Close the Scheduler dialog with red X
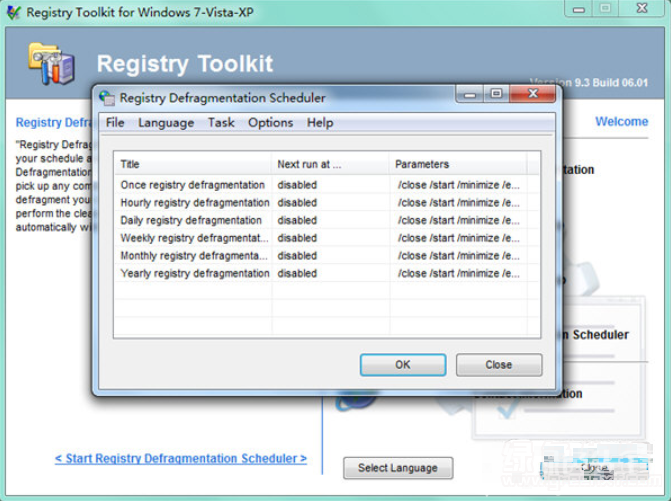Image resolution: width=671 pixels, height=501 pixels. pos(533,94)
